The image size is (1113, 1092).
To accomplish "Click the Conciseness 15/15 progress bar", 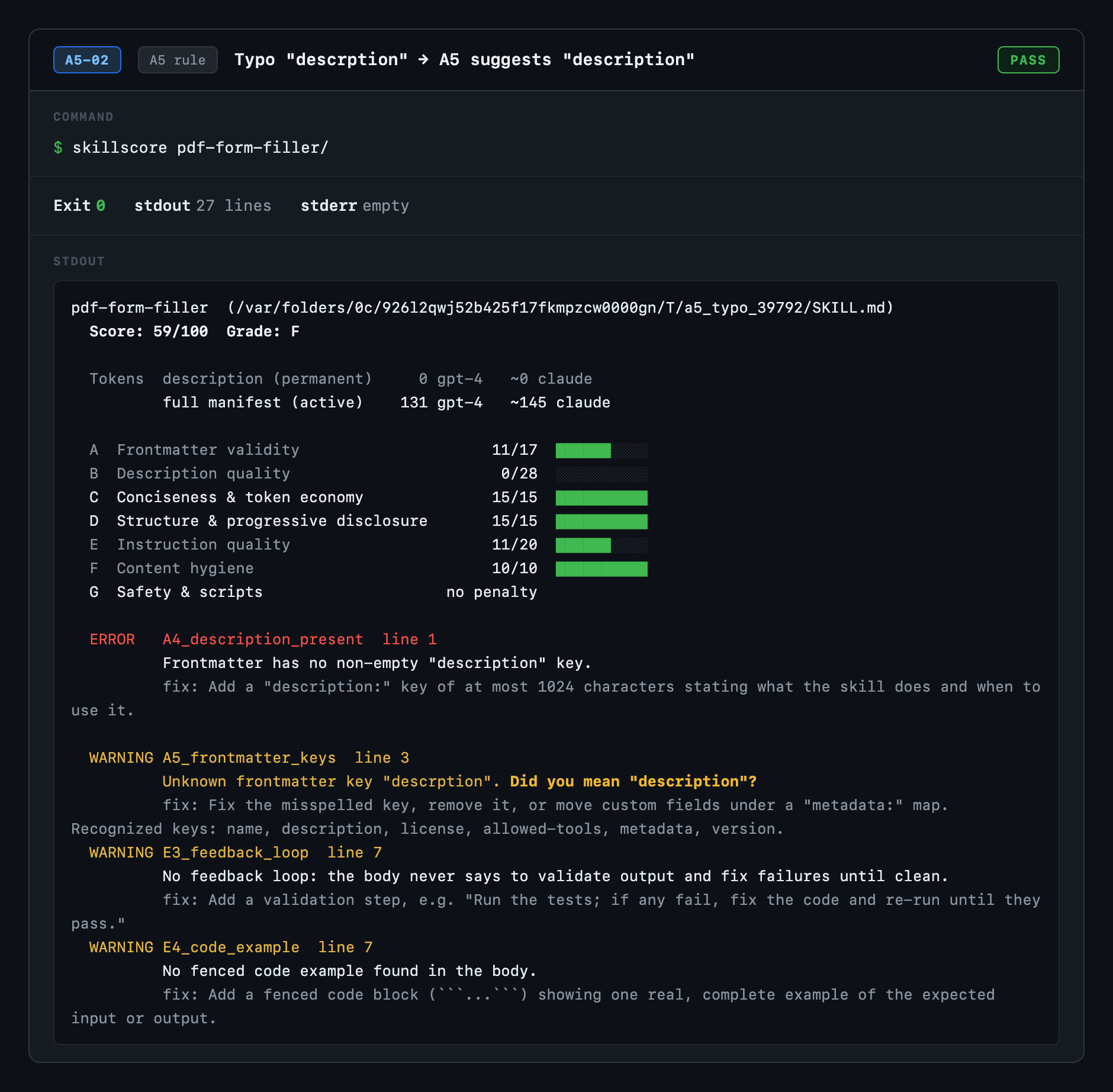I will point(601,498).
